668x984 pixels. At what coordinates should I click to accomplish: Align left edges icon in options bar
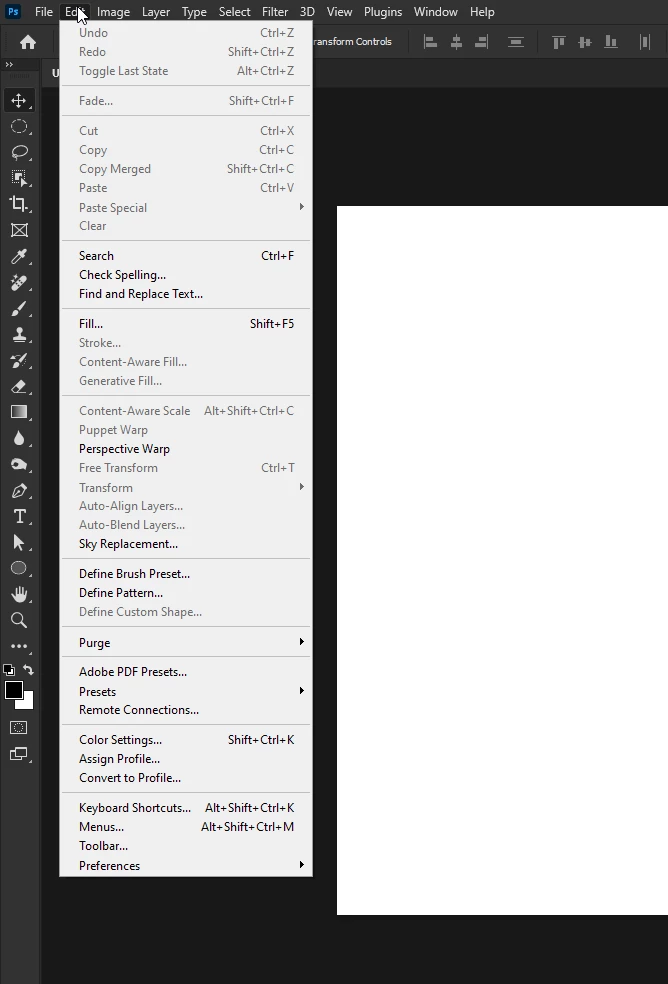pos(430,42)
